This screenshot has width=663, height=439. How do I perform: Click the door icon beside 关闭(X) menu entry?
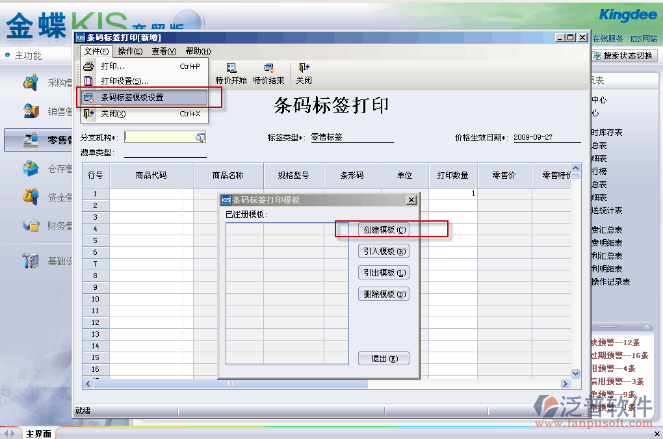pos(88,114)
